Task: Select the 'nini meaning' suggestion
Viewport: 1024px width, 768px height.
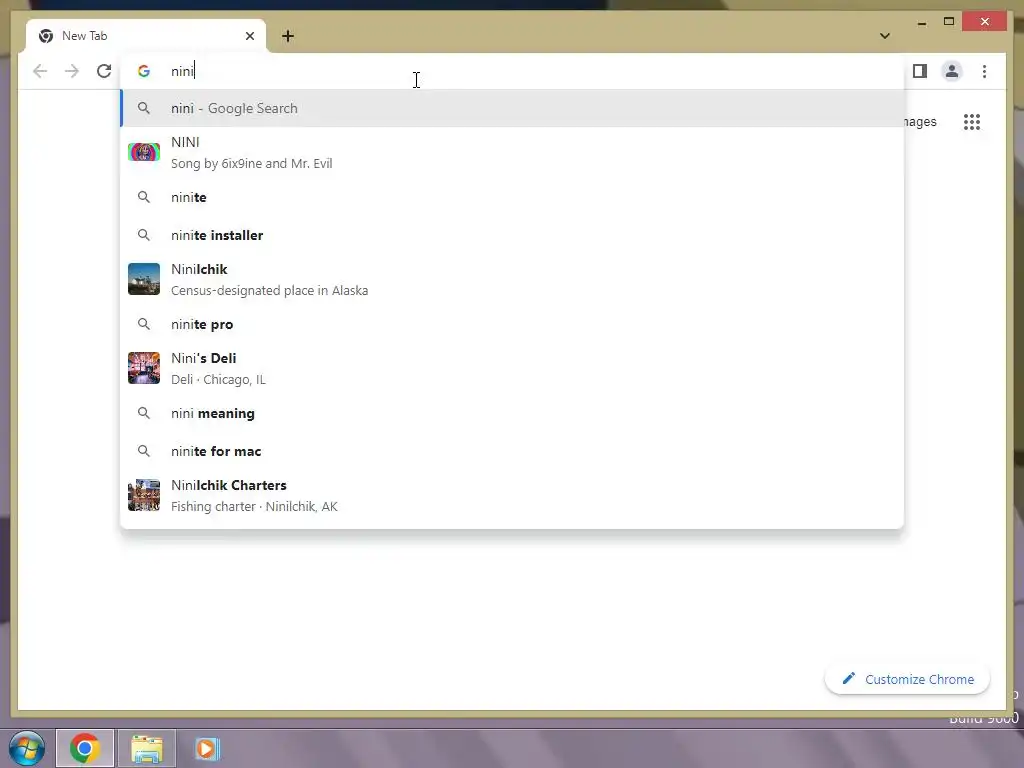Action: (x=513, y=413)
